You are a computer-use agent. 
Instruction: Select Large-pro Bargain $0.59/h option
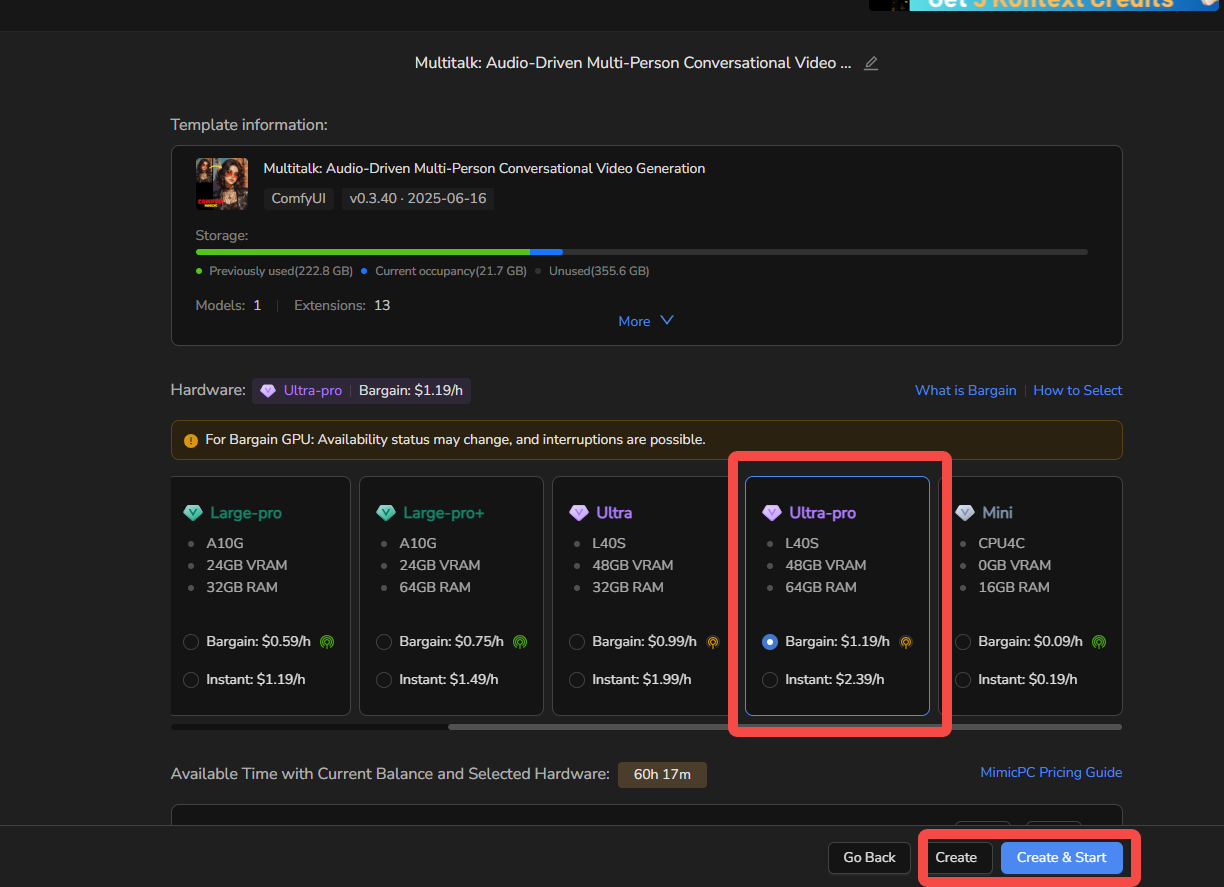[191, 642]
